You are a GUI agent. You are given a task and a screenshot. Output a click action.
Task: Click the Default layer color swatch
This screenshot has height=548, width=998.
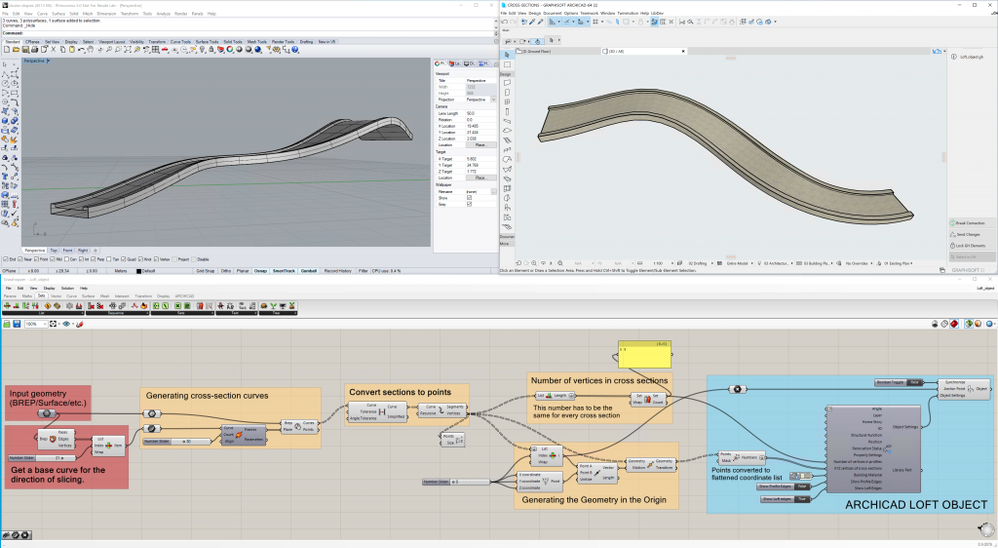(138, 270)
